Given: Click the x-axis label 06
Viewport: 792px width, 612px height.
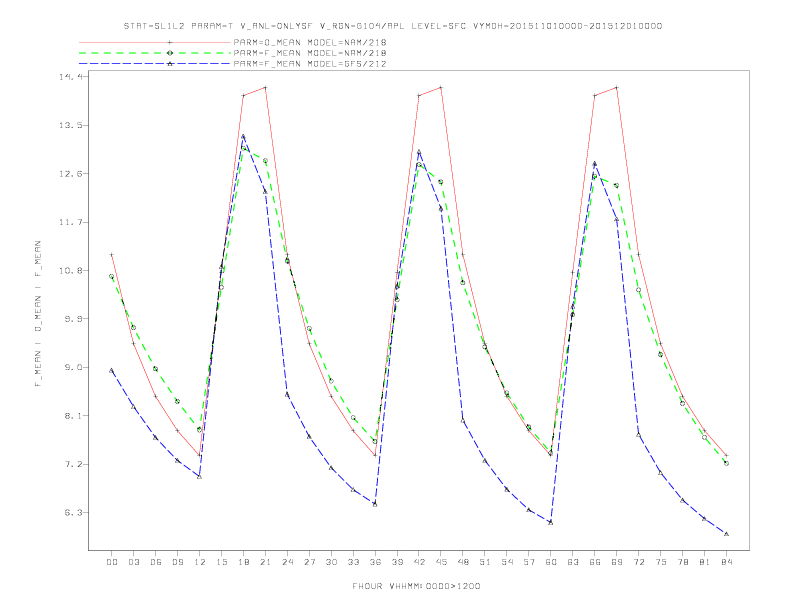Looking at the screenshot, I should tap(156, 562).
